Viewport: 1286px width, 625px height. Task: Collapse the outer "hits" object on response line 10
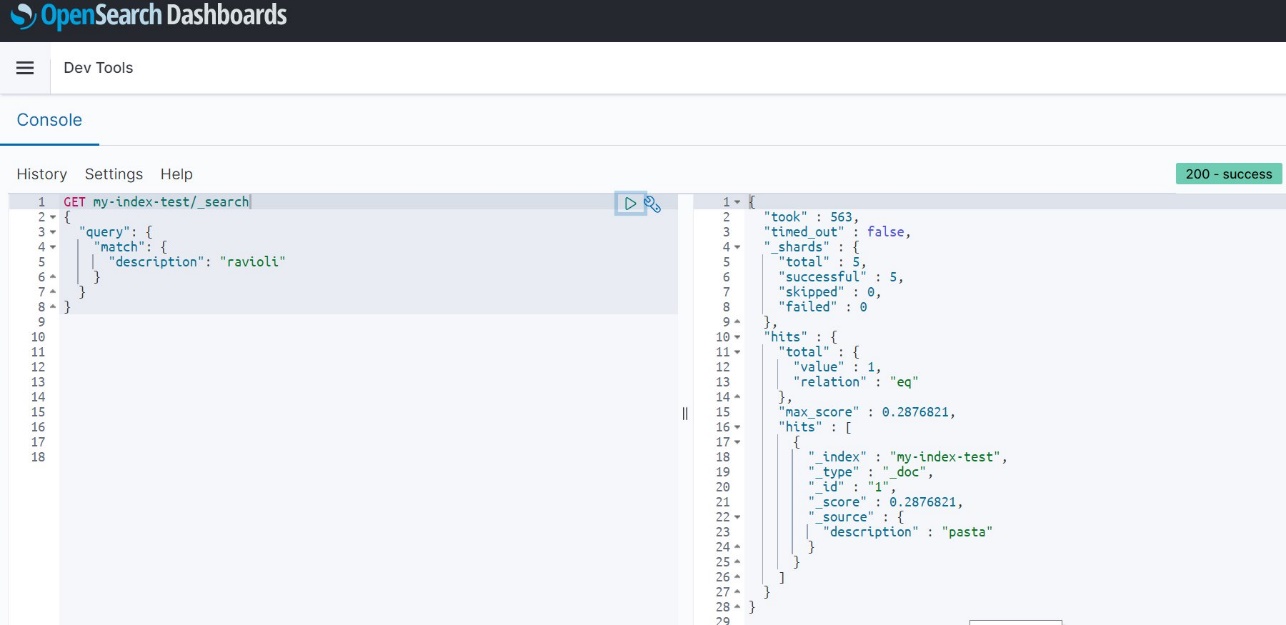pos(738,337)
